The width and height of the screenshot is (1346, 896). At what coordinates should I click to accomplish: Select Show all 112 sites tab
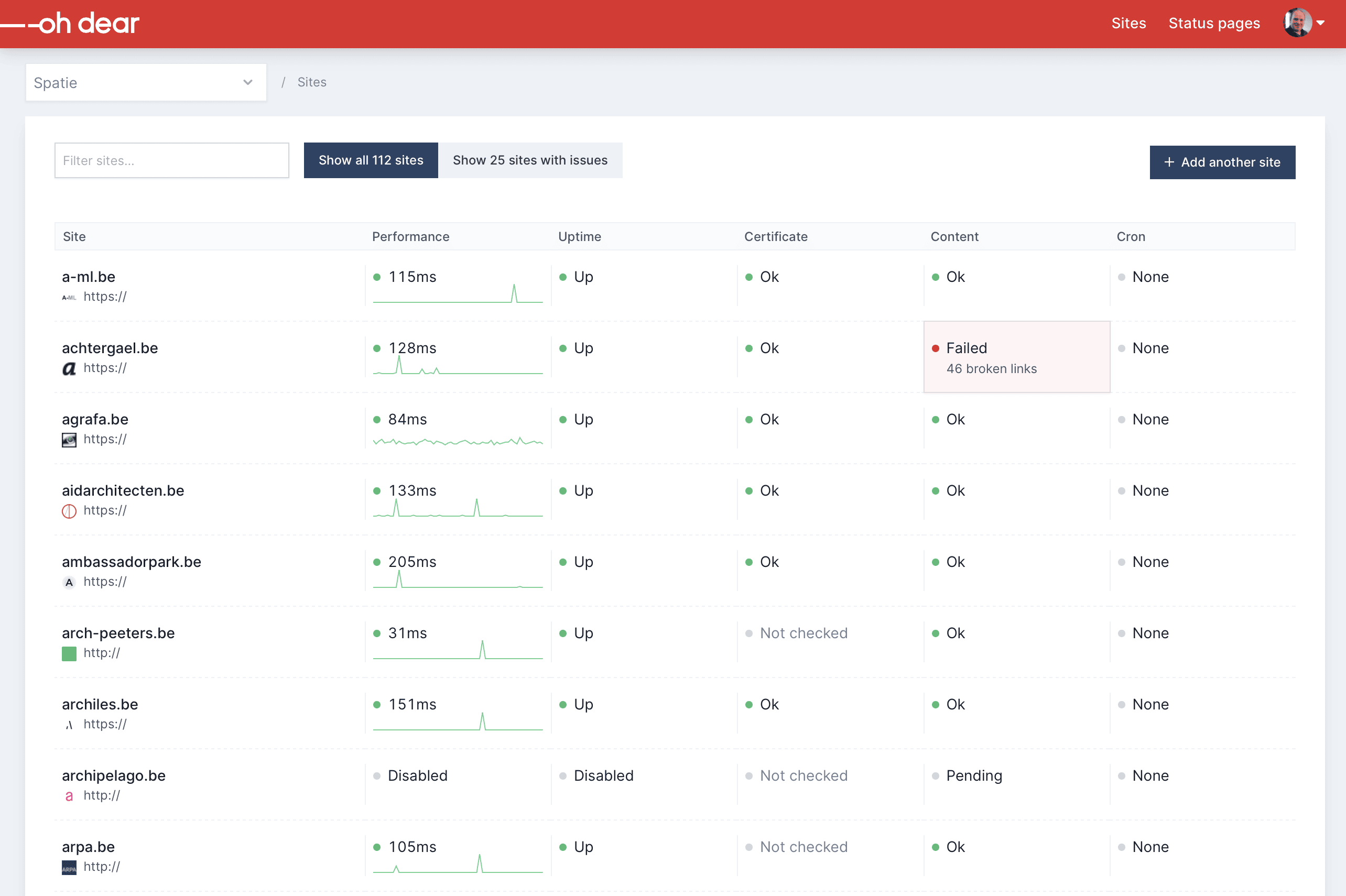click(x=371, y=160)
